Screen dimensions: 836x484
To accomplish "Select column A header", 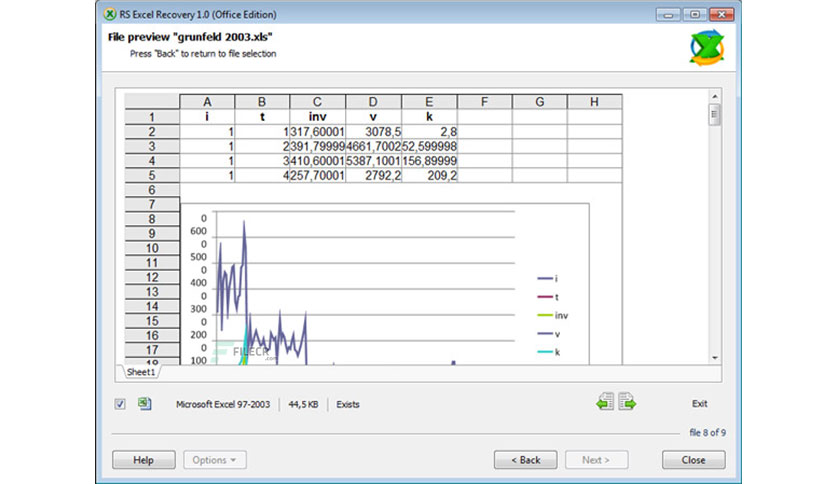I will point(207,102).
